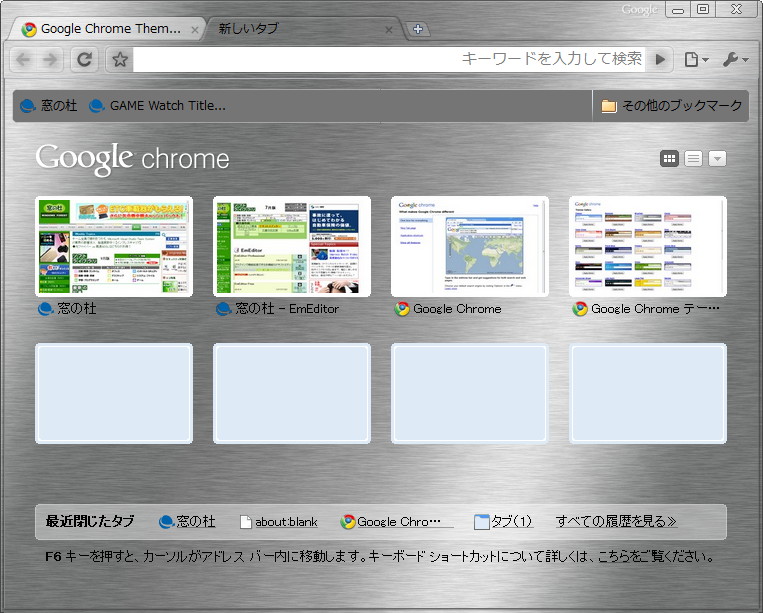763x613 pixels.
Task: Close the 新しいタブ tab
Action: [x=389, y=30]
